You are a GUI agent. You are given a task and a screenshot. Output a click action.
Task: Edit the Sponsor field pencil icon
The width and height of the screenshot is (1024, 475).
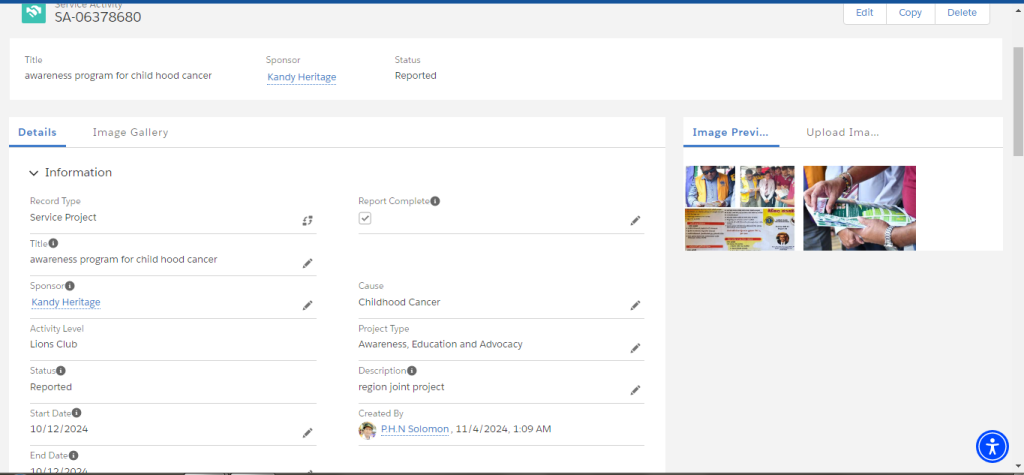pyautogui.click(x=307, y=306)
